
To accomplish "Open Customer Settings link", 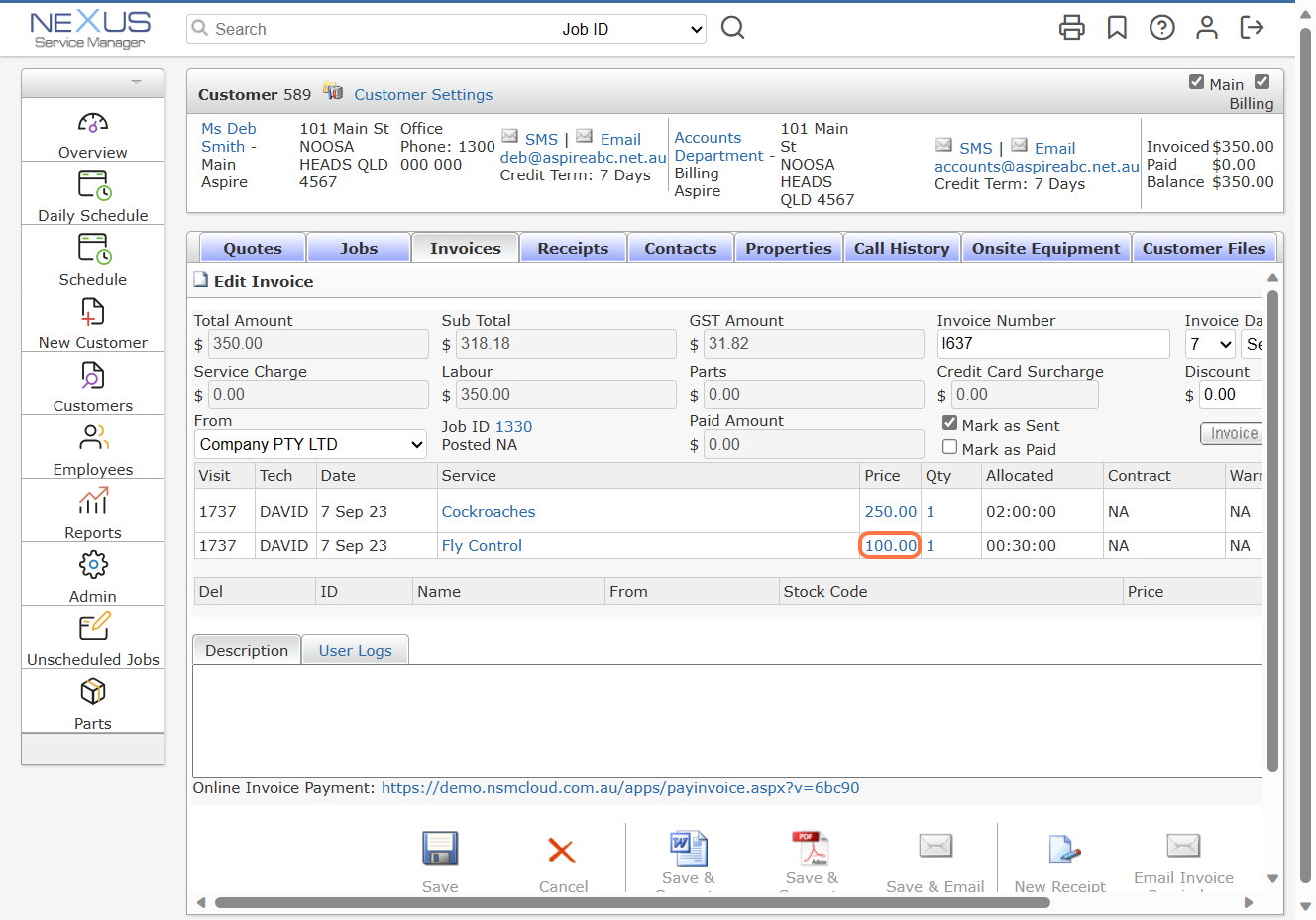I will coord(423,94).
